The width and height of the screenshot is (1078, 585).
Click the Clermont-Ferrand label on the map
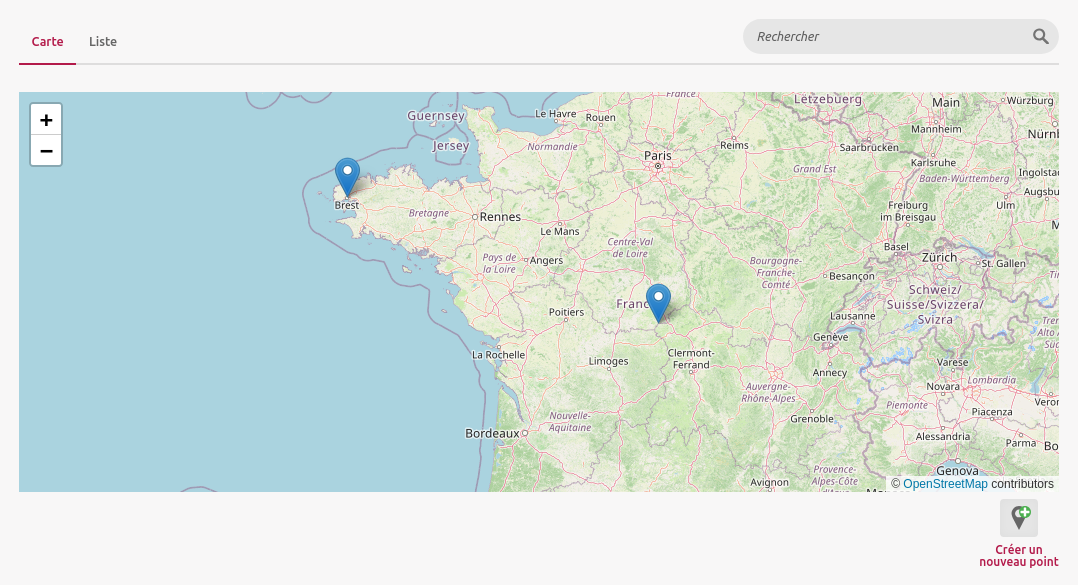pyautogui.click(x=691, y=359)
